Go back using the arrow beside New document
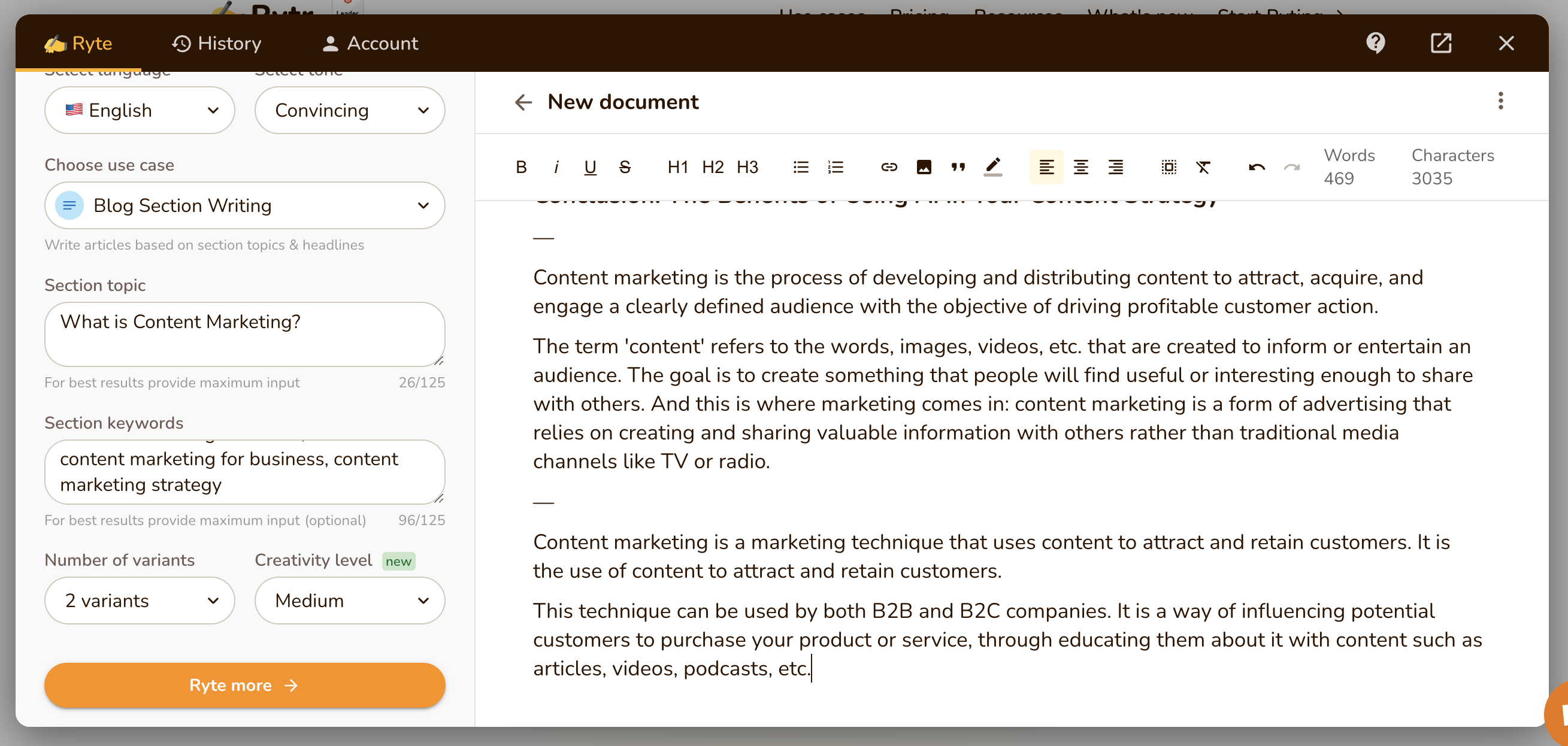 [523, 102]
